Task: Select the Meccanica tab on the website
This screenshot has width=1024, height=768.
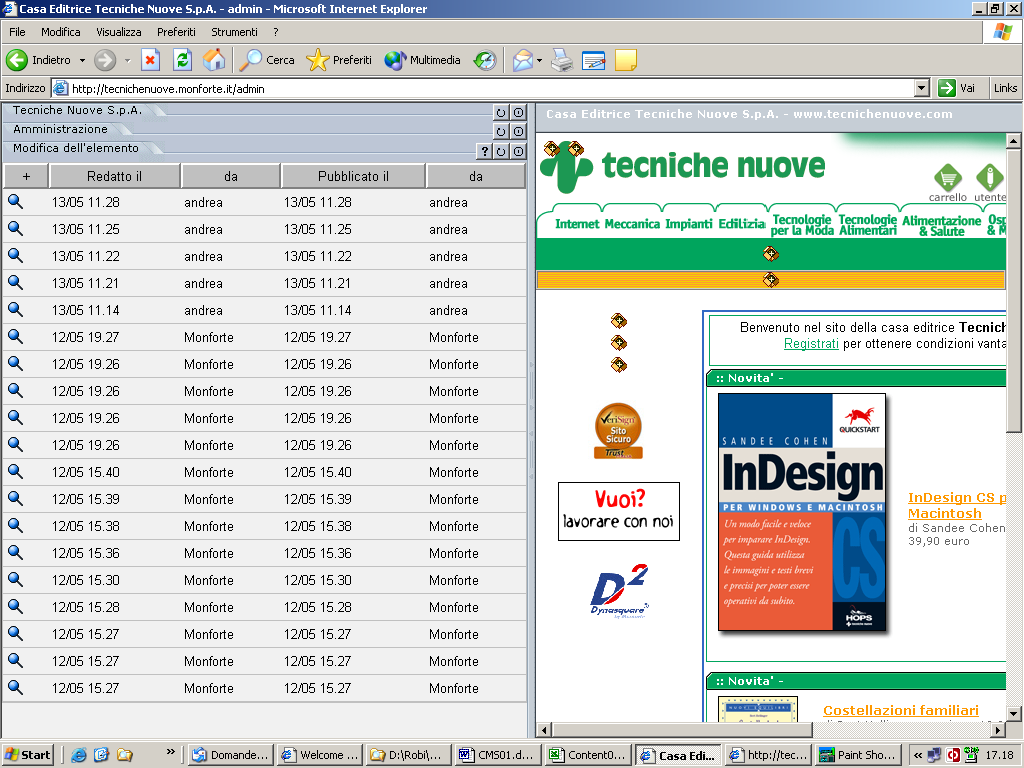Action: (632, 224)
